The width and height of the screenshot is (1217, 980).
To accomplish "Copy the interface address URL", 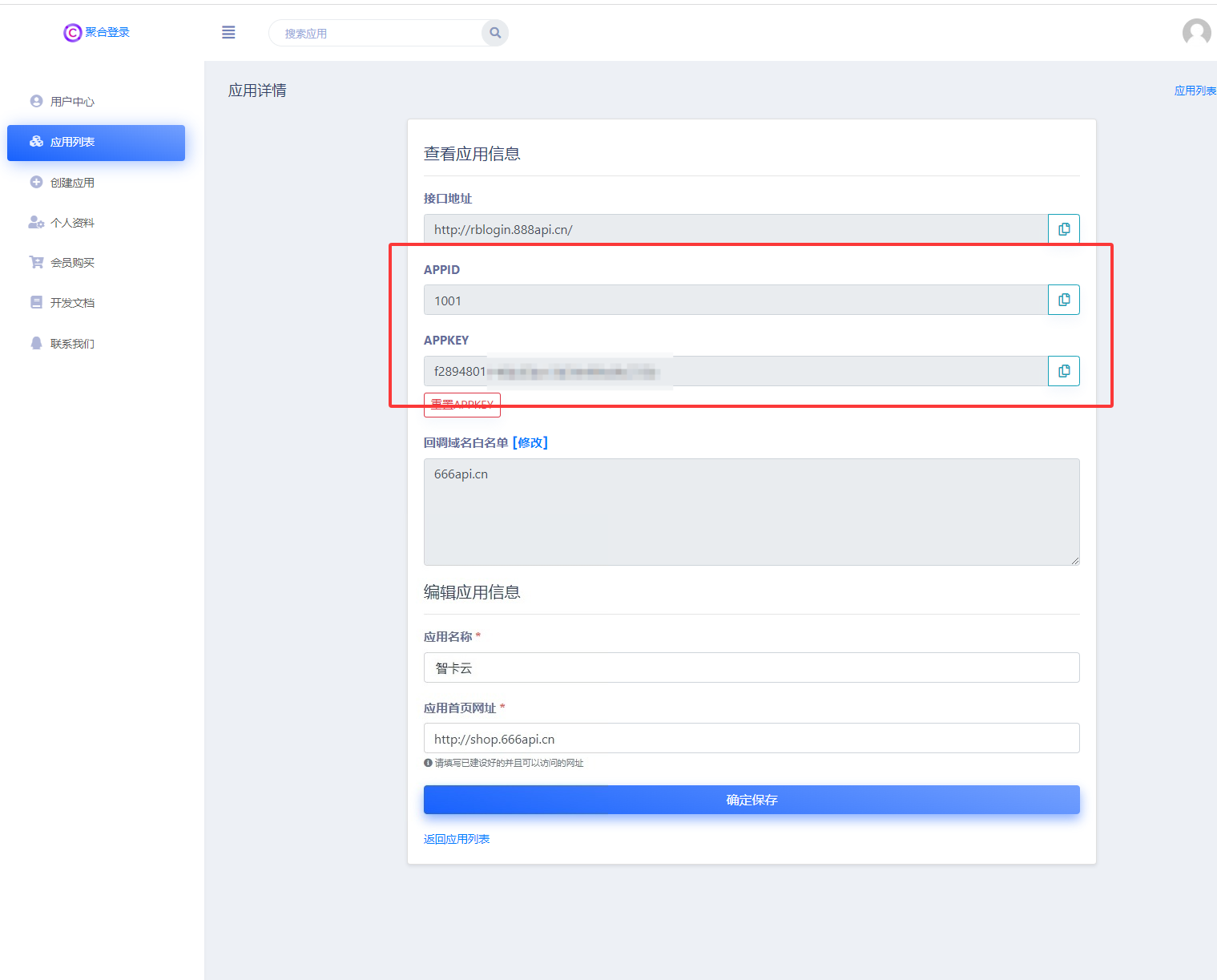I will [1064, 229].
